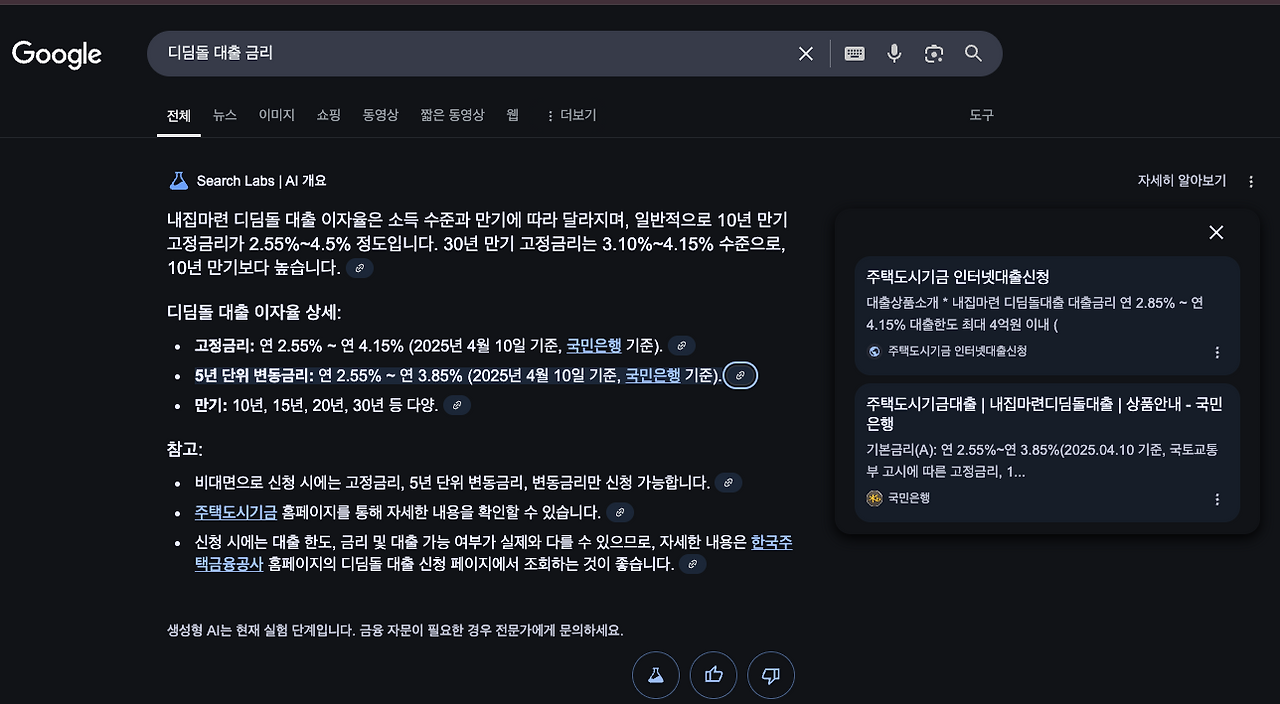
Task: Open source link icon for 고정금리 bullet
Action: 682,346
